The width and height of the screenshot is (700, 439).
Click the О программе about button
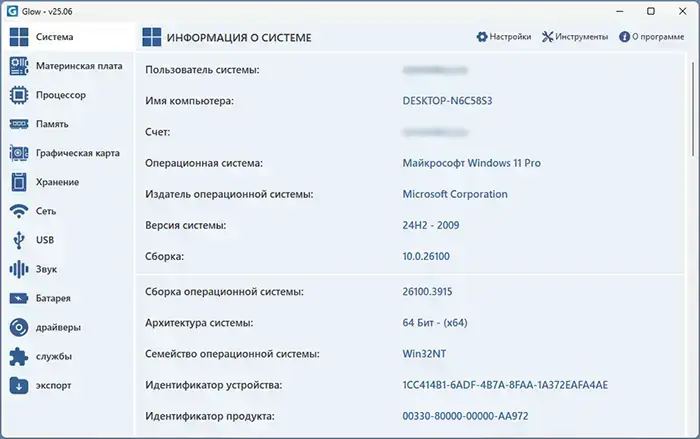[x=651, y=37]
